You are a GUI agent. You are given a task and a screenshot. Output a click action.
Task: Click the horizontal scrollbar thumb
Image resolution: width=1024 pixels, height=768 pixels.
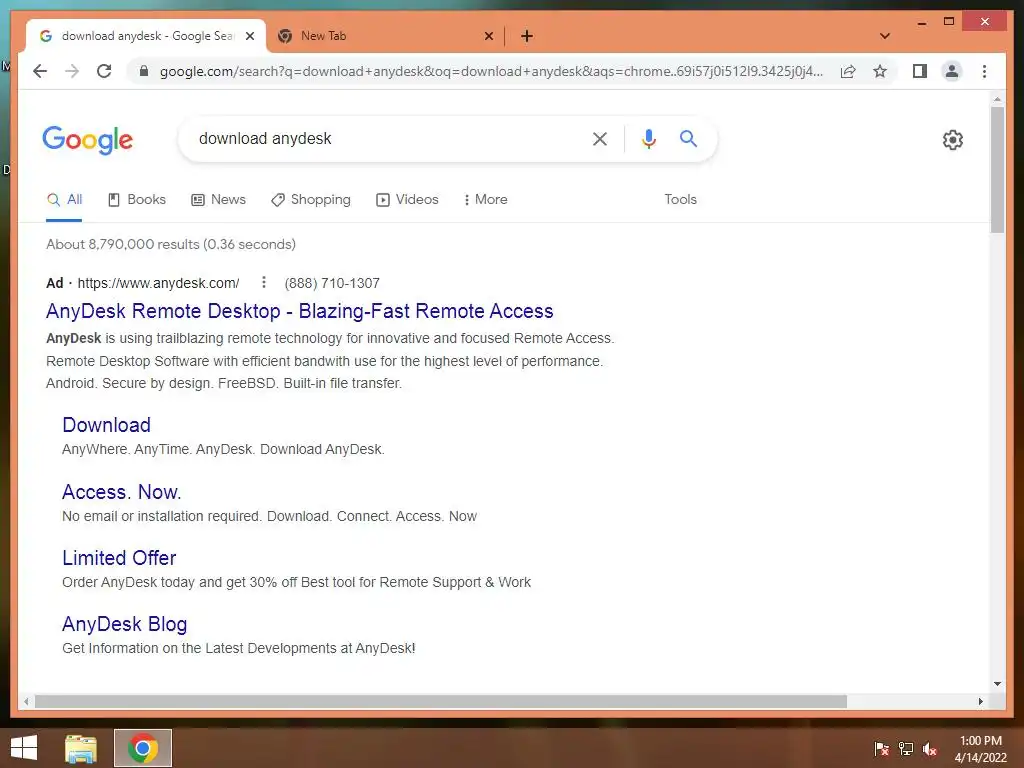[x=441, y=701]
